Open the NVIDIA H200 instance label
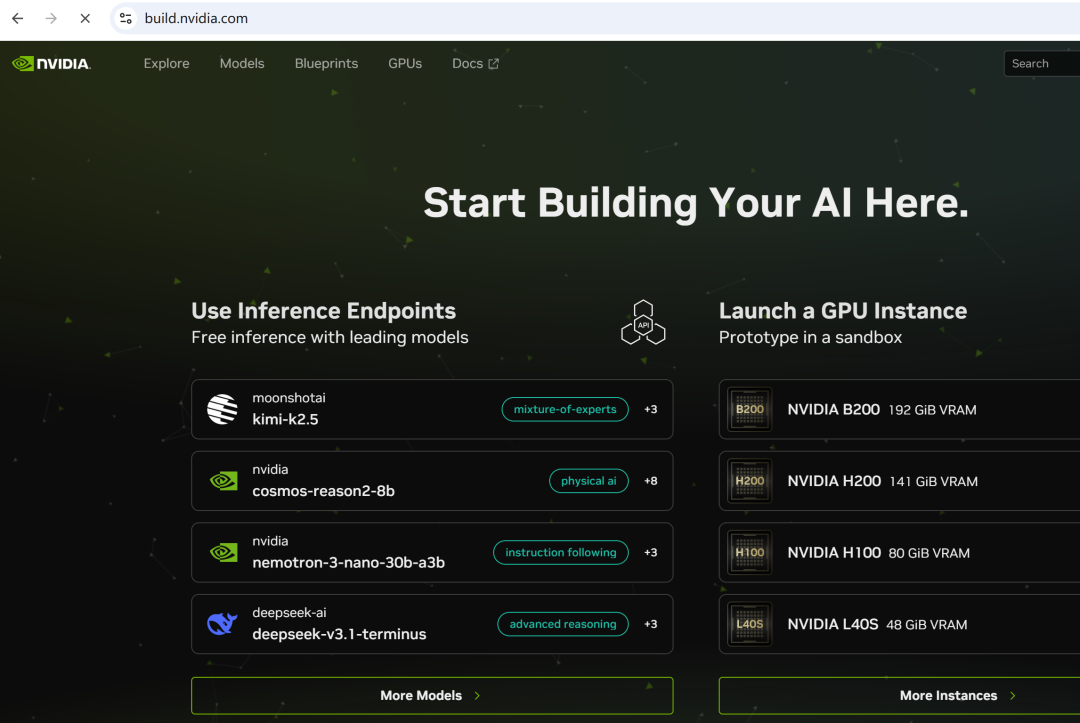The height and width of the screenshot is (723, 1080). (834, 481)
